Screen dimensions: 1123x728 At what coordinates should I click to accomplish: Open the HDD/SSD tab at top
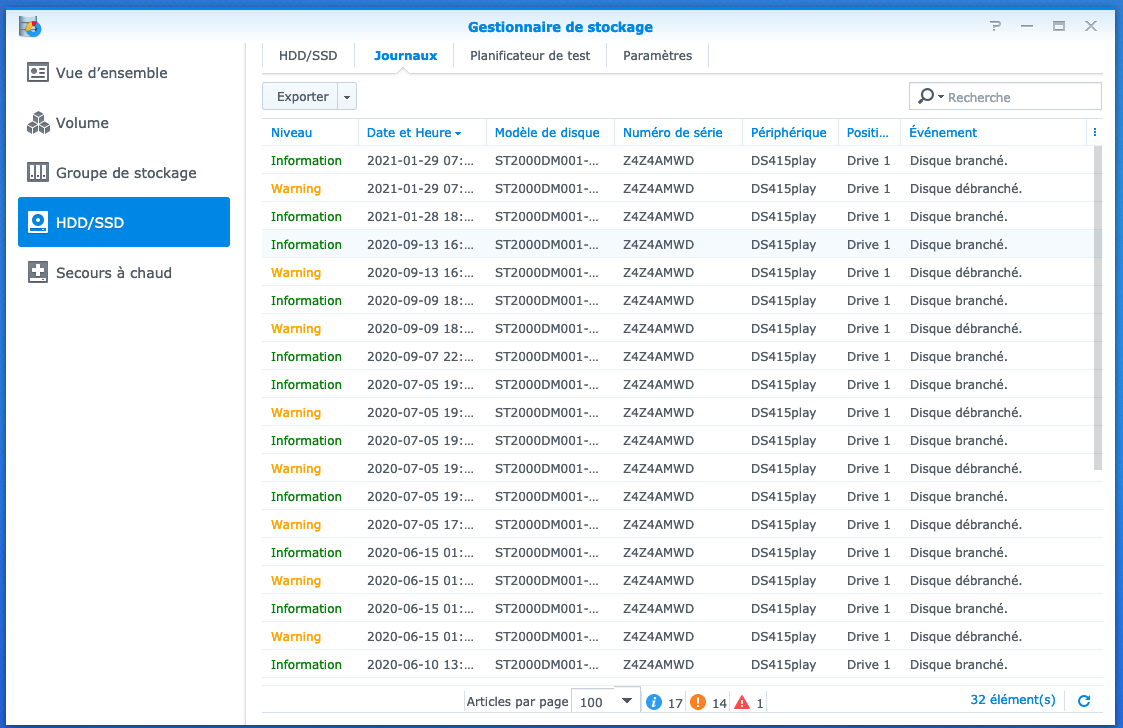[308, 56]
